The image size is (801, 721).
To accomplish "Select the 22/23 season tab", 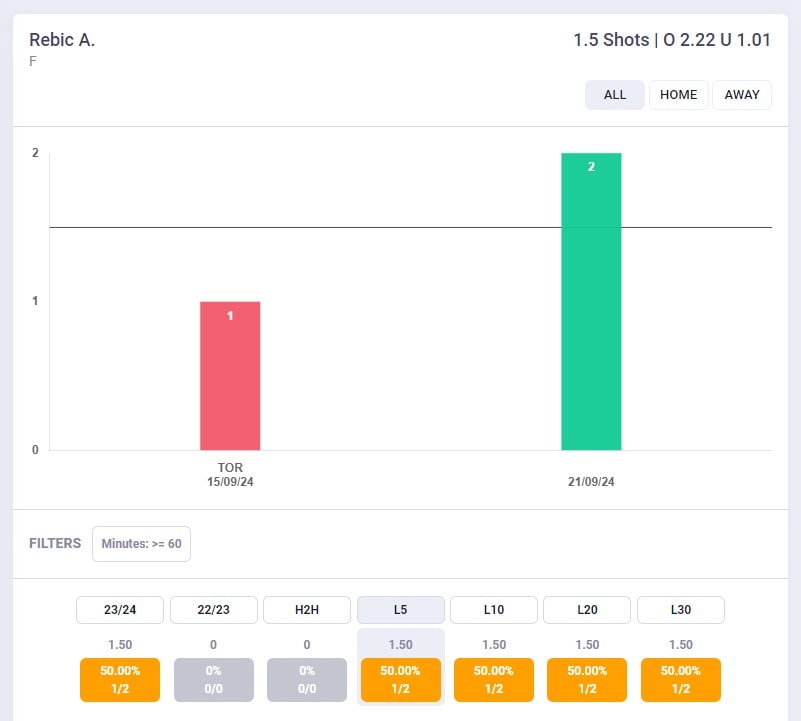I will click(214, 610).
